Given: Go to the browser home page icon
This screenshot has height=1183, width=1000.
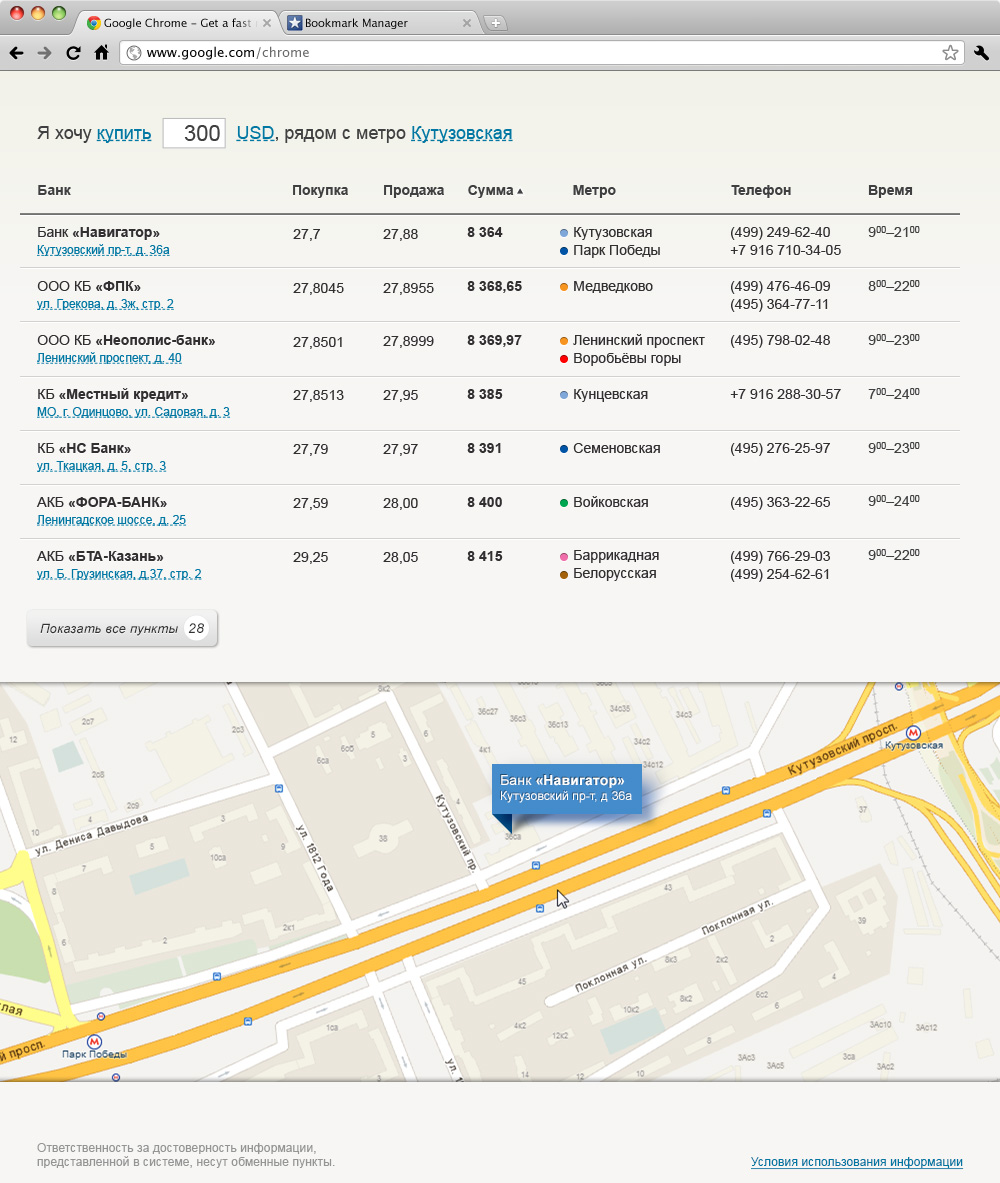Looking at the screenshot, I should point(101,53).
